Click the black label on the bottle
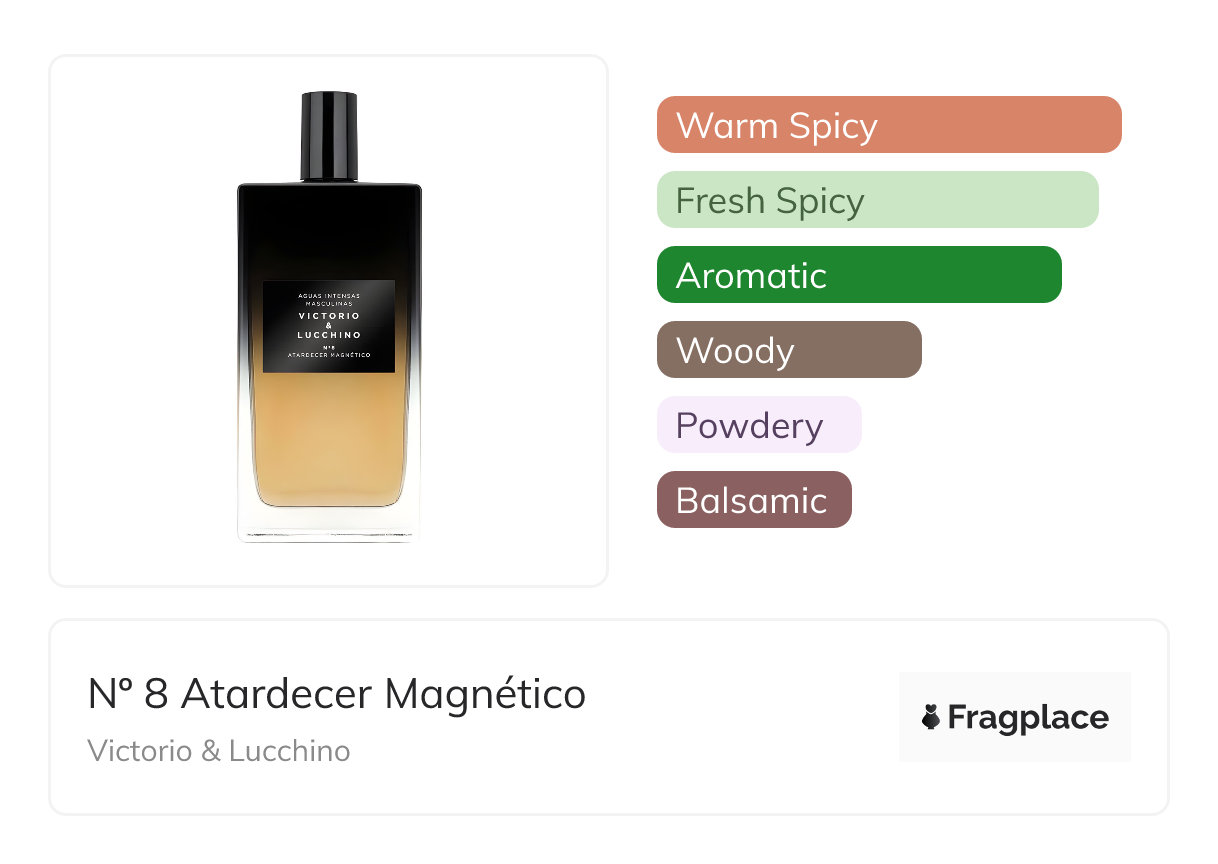The image size is (1218, 864). pyautogui.click(x=329, y=326)
